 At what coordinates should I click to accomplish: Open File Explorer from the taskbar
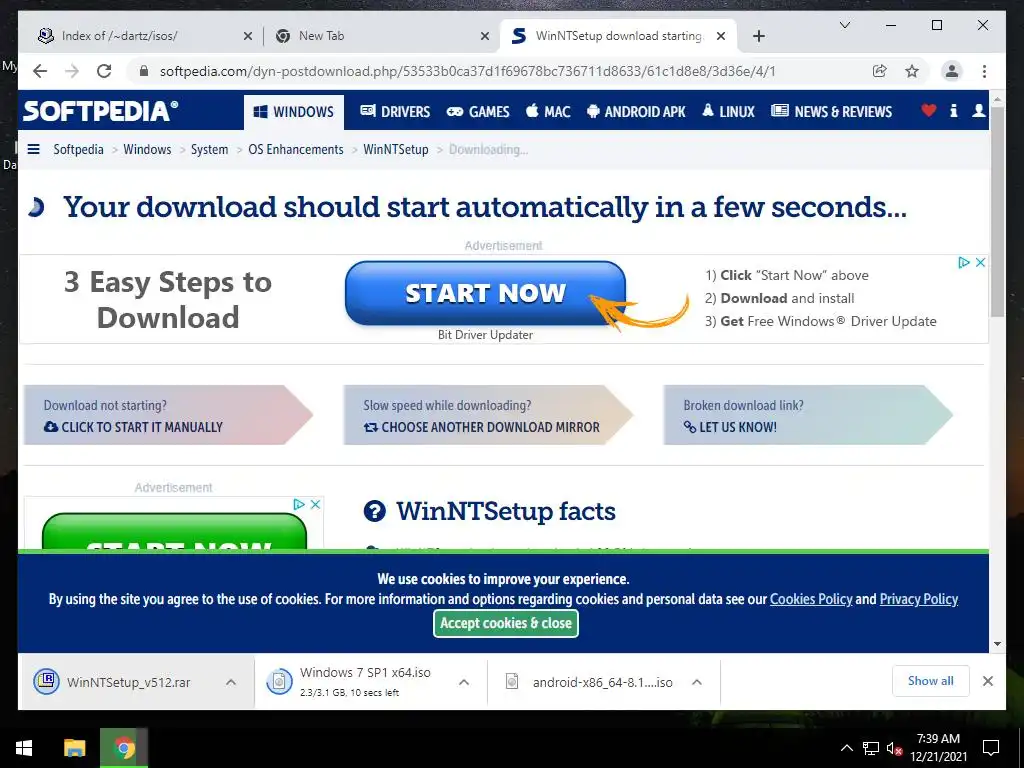click(74, 748)
